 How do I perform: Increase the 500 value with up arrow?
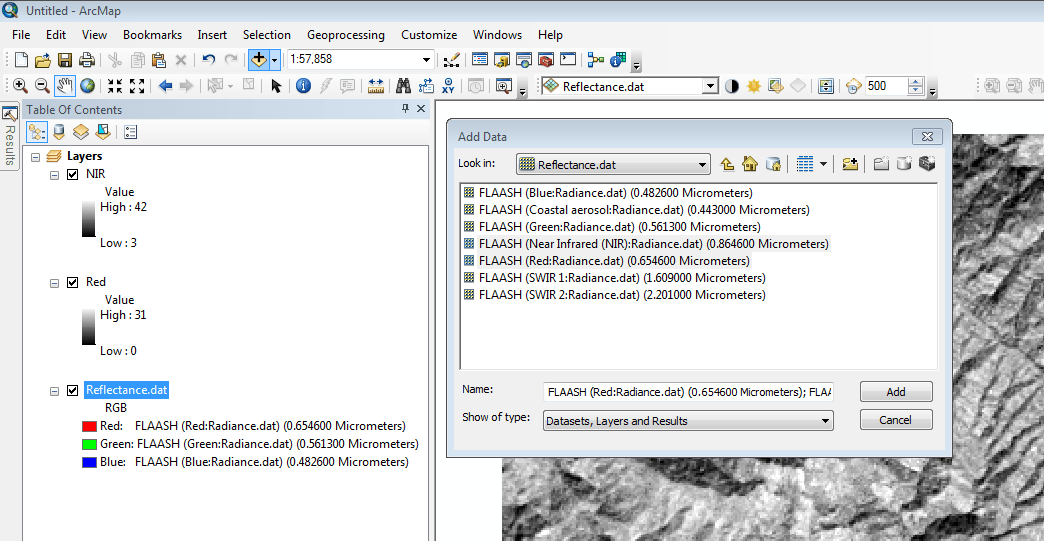pos(916,82)
